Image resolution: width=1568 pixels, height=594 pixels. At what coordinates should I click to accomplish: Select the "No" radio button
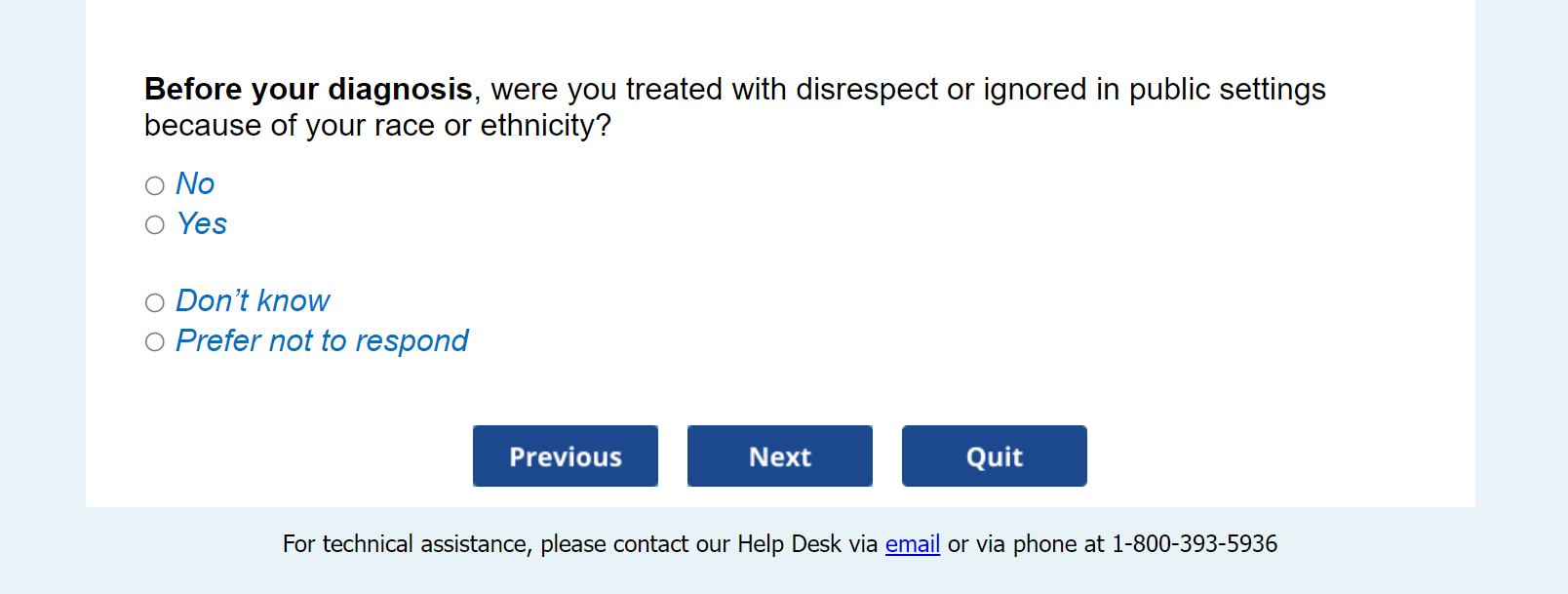pyautogui.click(x=155, y=185)
